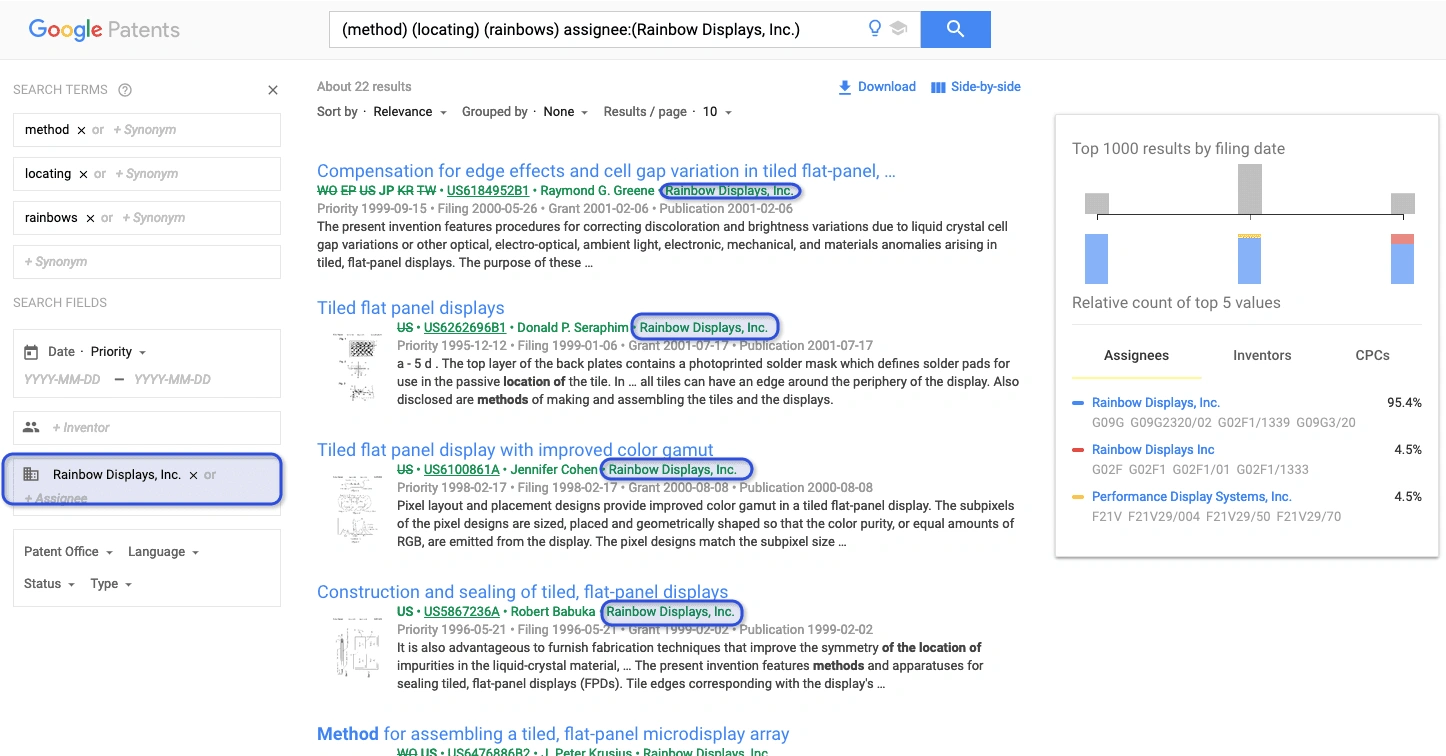Switch to the Inventors tab
The image size is (1446, 756).
coord(1262,356)
